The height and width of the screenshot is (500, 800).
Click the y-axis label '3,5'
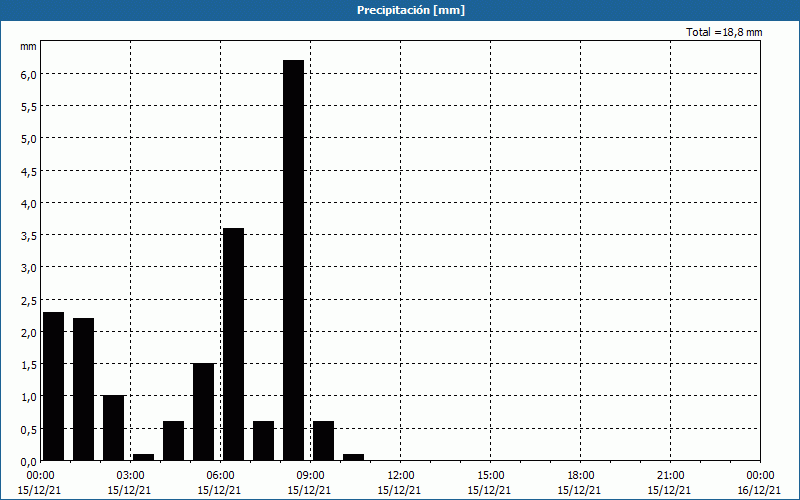(x=28, y=236)
